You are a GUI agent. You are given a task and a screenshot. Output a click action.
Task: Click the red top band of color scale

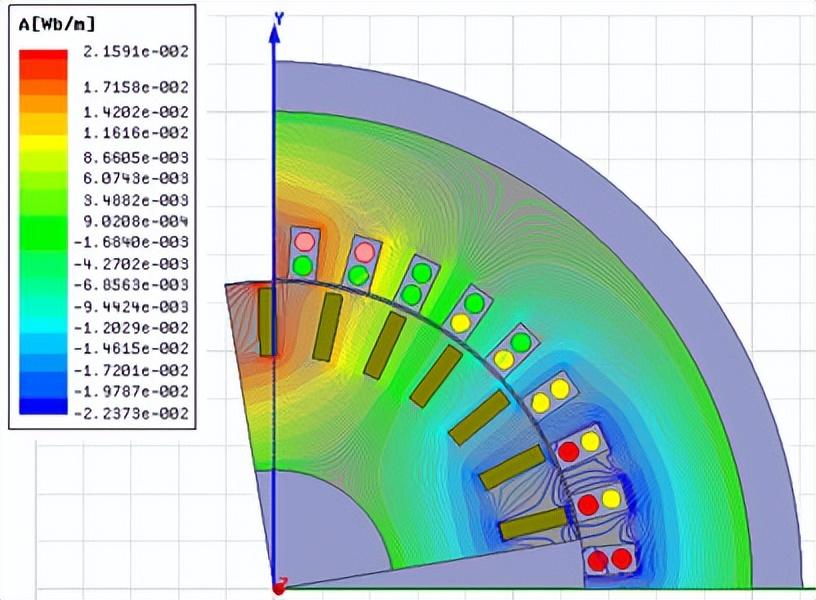(43, 56)
